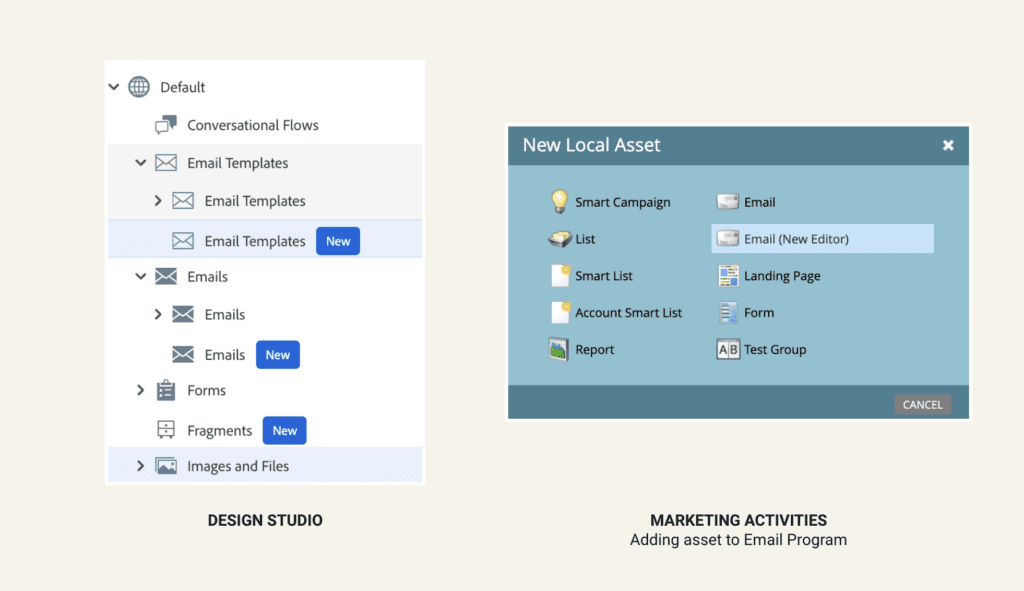Expand the Forms folder
1024x591 pixels.
click(x=140, y=390)
